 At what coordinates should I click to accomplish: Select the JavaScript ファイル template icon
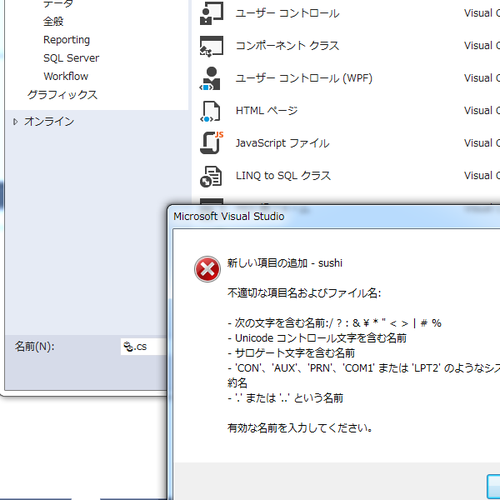coord(211,143)
